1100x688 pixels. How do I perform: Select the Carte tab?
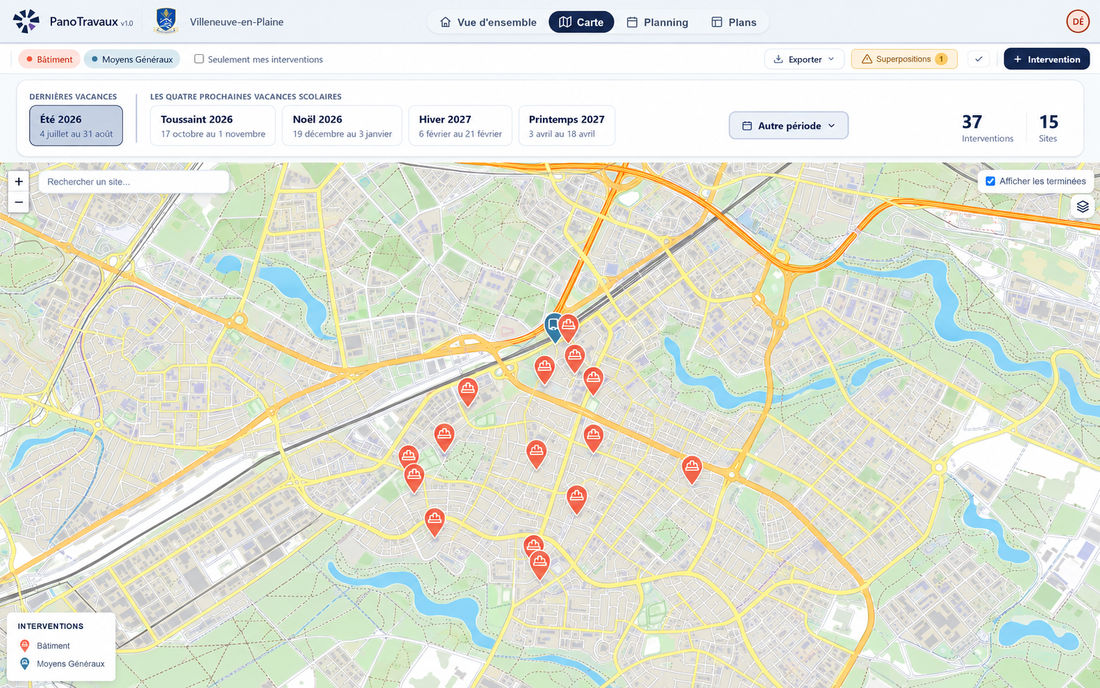coord(581,22)
